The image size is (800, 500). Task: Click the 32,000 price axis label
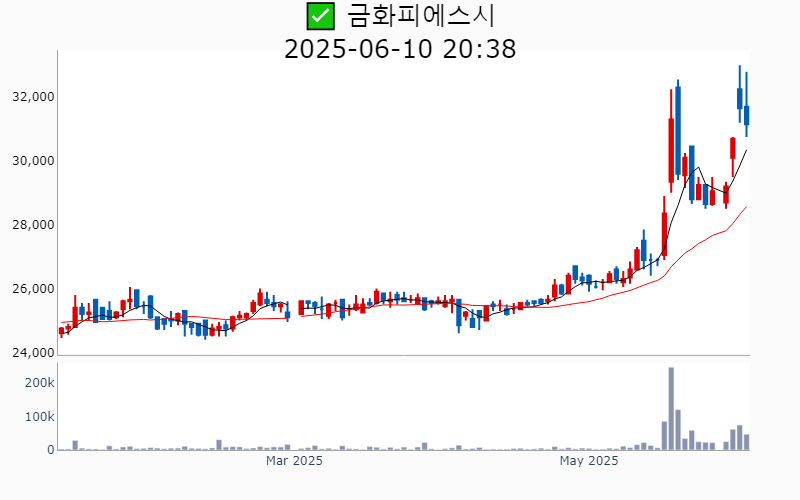coord(33,97)
